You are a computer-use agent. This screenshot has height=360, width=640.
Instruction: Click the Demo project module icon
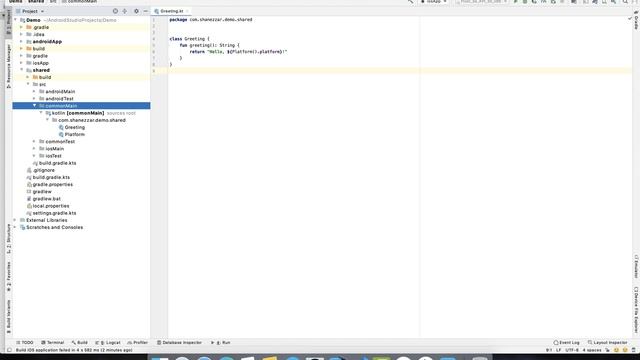[x=22, y=20]
